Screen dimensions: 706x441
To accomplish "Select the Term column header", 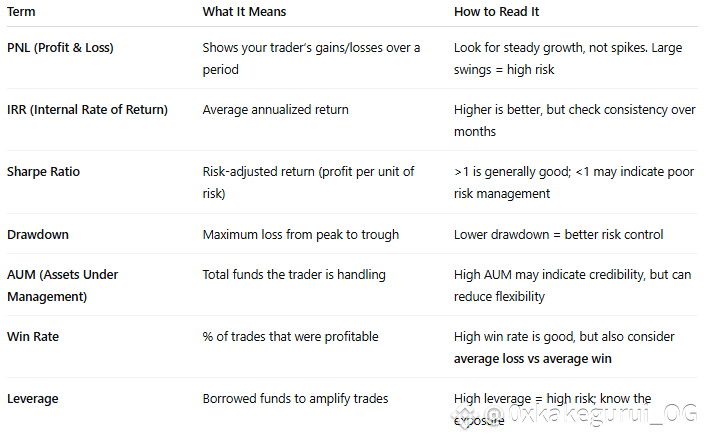I will [x=21, y=12].
